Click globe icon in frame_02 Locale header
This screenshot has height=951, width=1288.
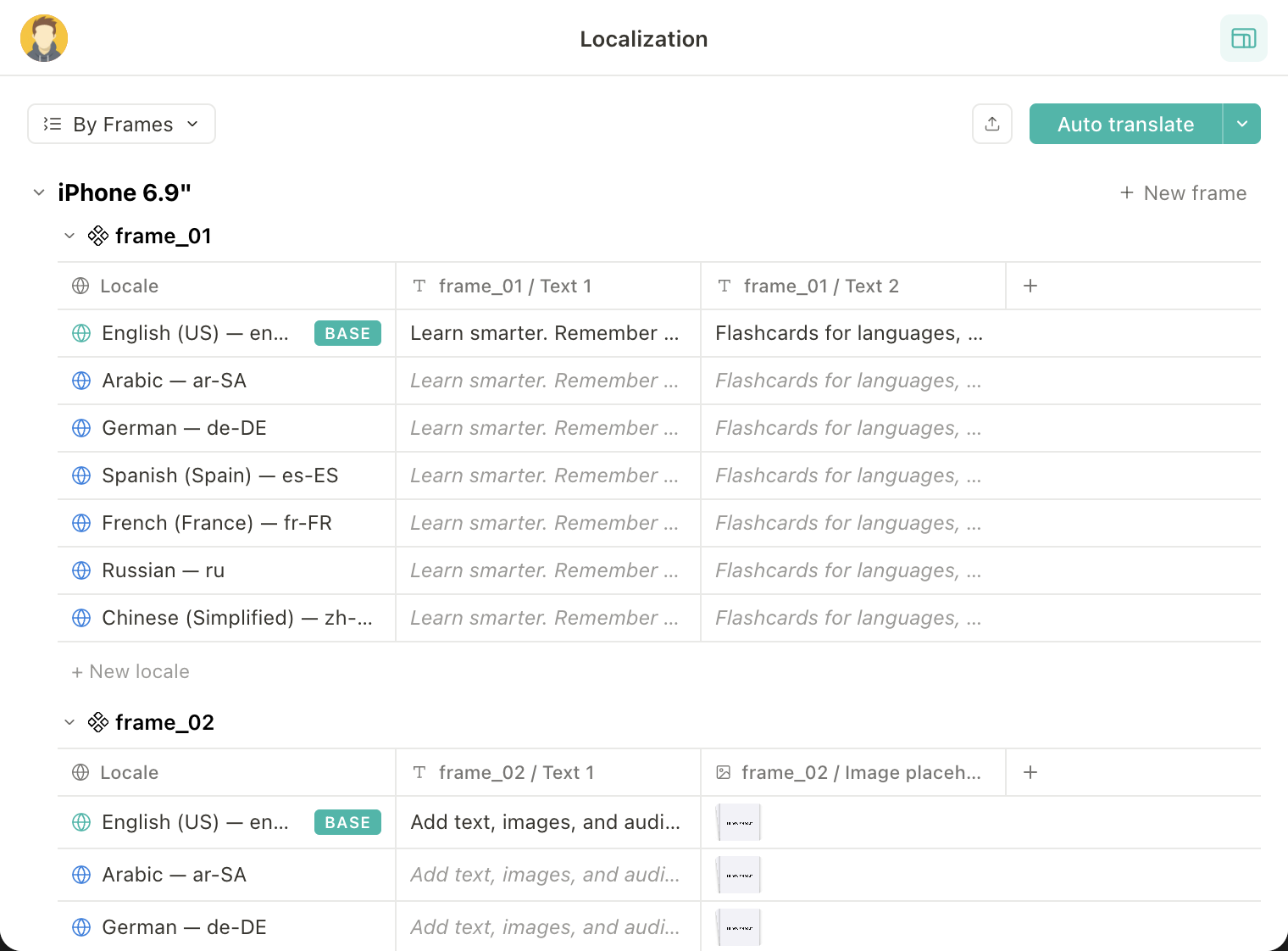tap(80, 772)
